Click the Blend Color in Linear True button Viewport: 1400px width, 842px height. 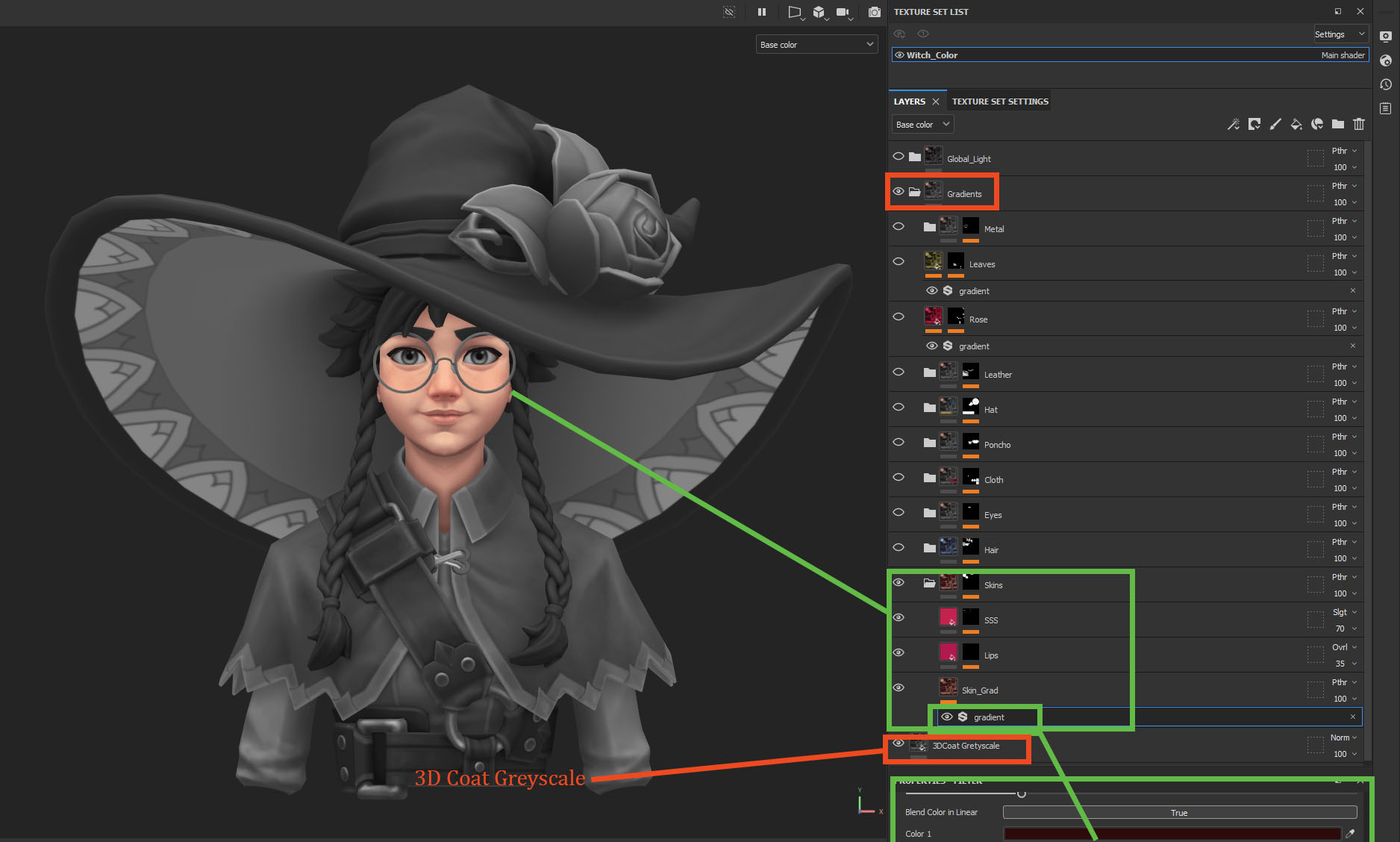pos(1179,813)
